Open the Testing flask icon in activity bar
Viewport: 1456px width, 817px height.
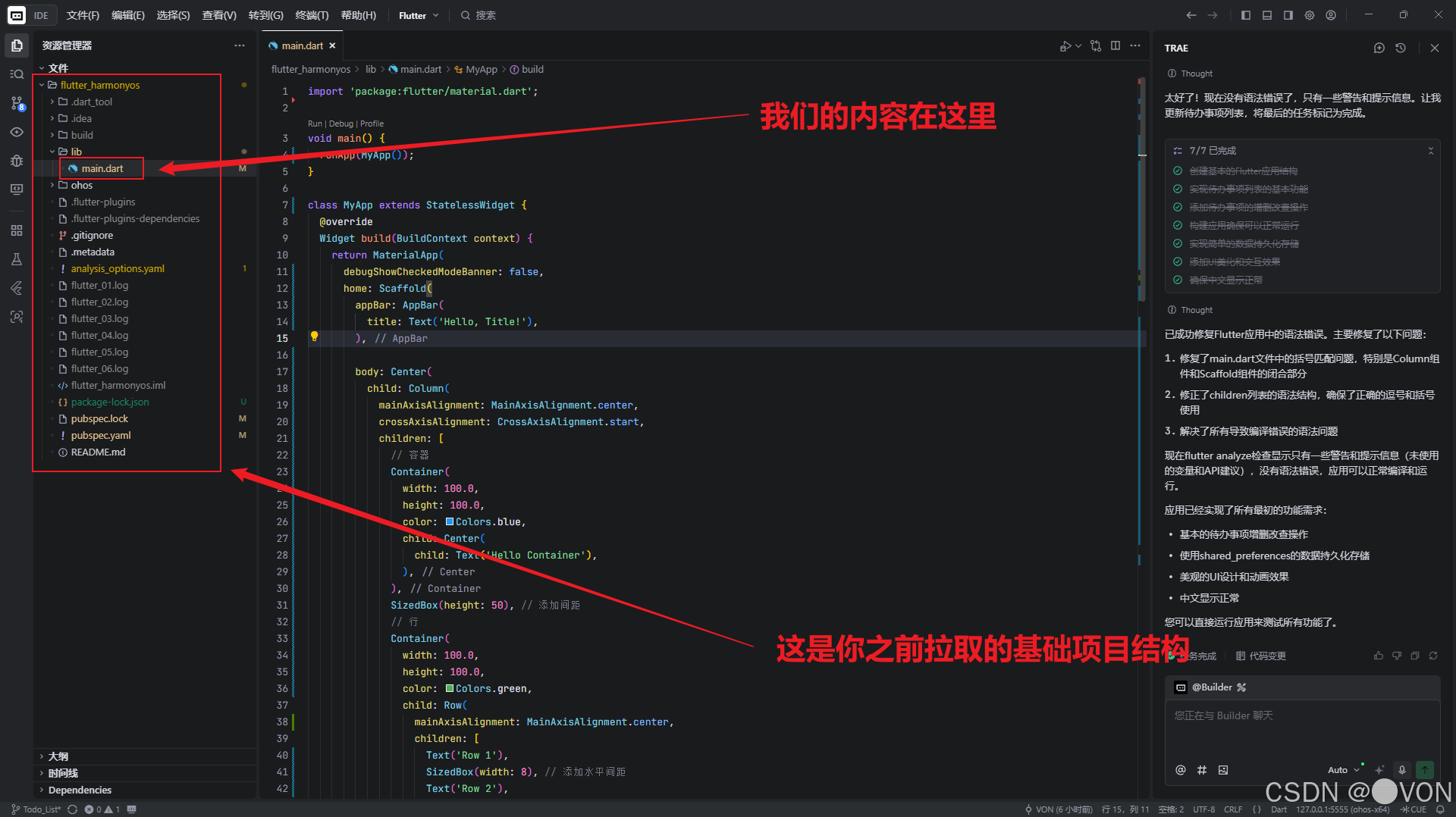pyautogui.click(x=17, y=259)
